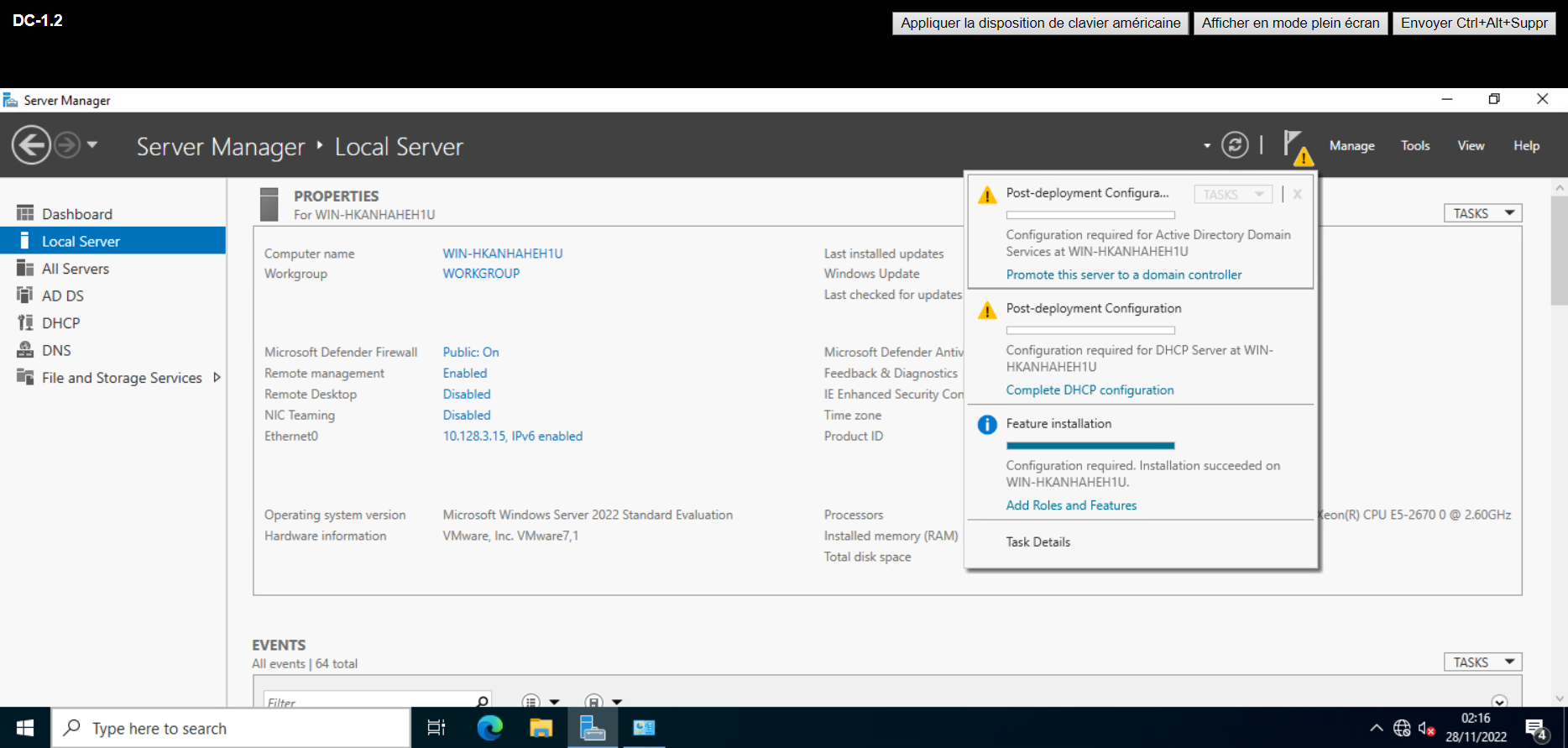Screen dimensions: 1568x748
Task: Open the Properties TASKS dropdown
Action: coord(1482,213)
